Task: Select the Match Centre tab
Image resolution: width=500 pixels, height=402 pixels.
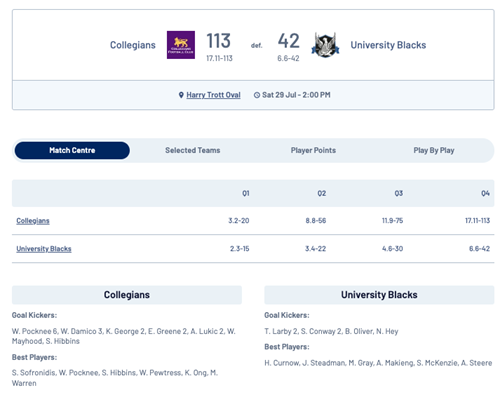Action: [x=72, y=150]
